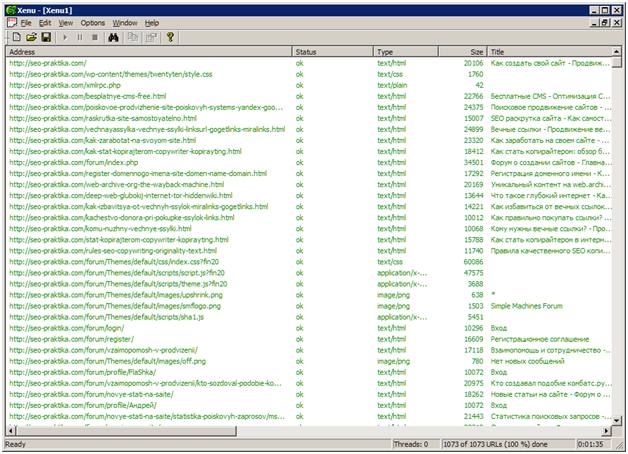Sort by the Status column header
628x454 pixels.
pyautogui.click(x=332, y=52)
